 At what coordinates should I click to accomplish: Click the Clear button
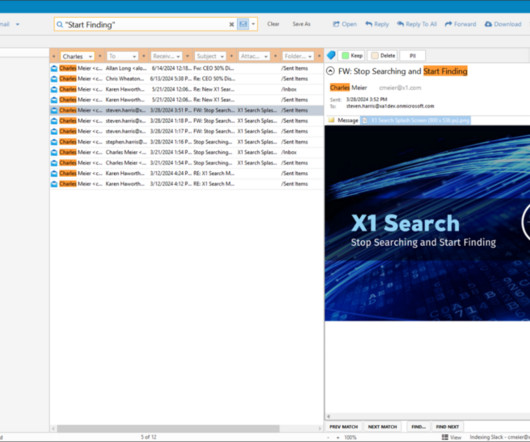[273, 24]
